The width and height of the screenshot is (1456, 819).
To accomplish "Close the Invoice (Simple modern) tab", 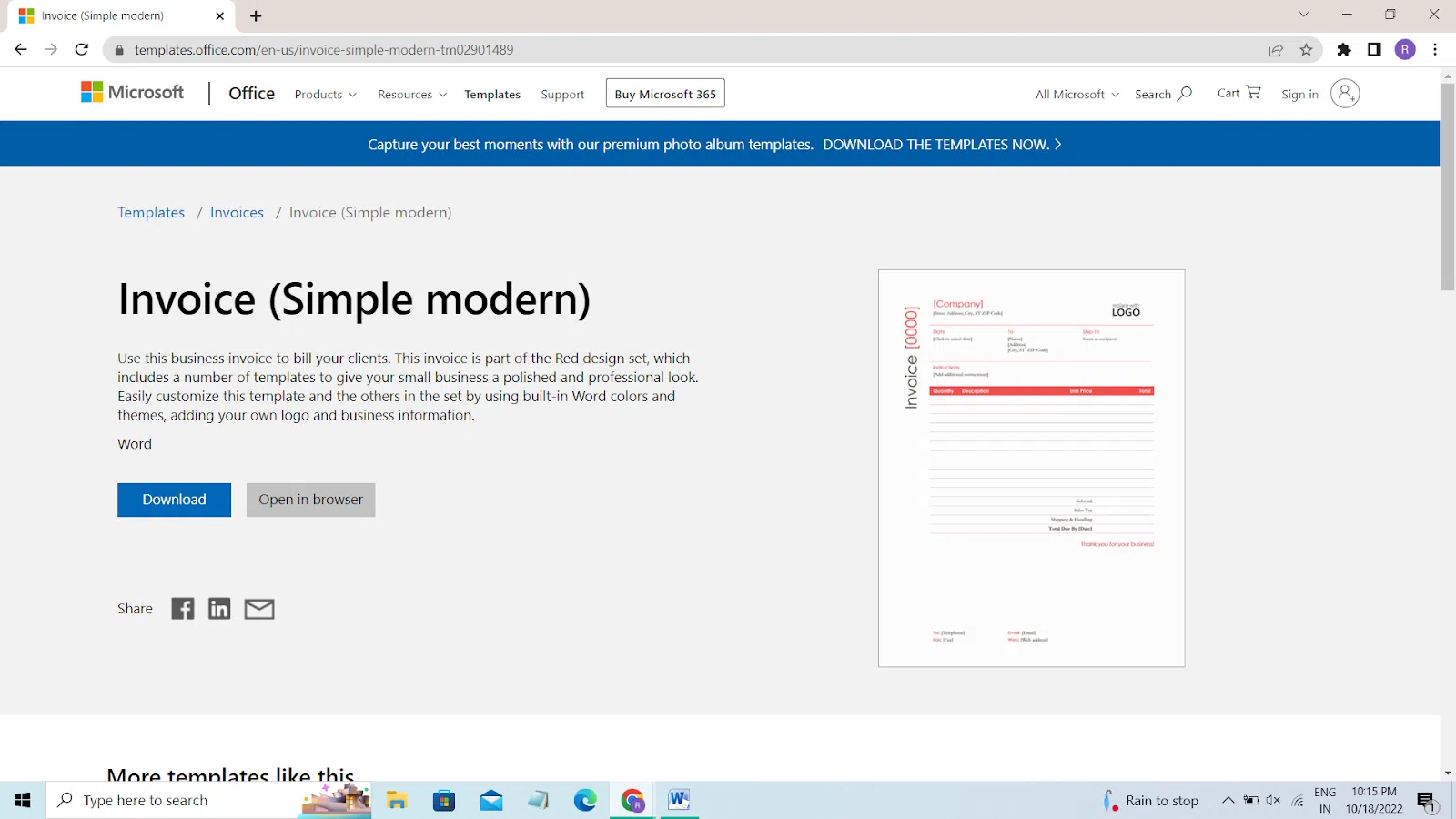I will point(219,15).
